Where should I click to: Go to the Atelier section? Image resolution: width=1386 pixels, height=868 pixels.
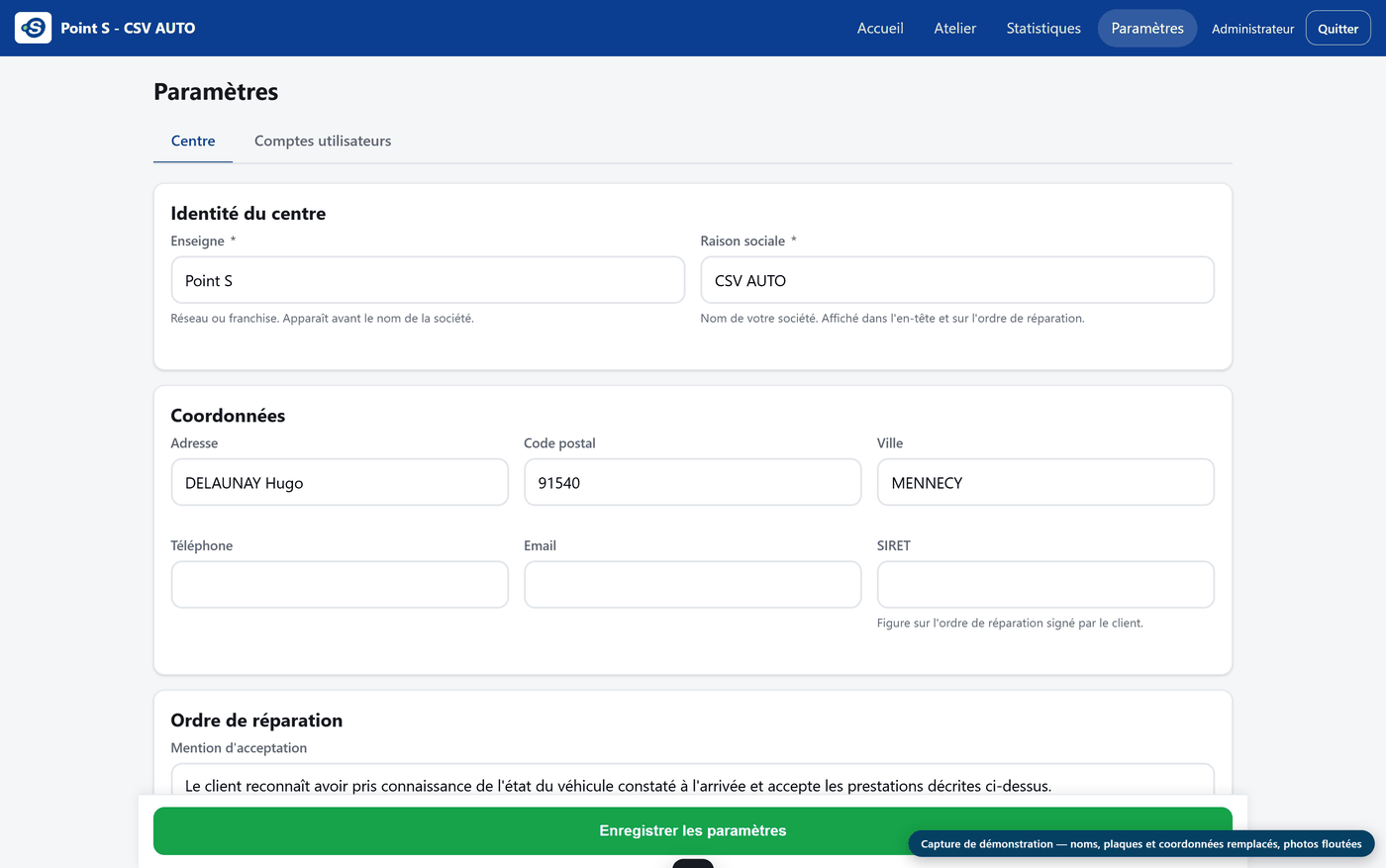tap(955, 28)
